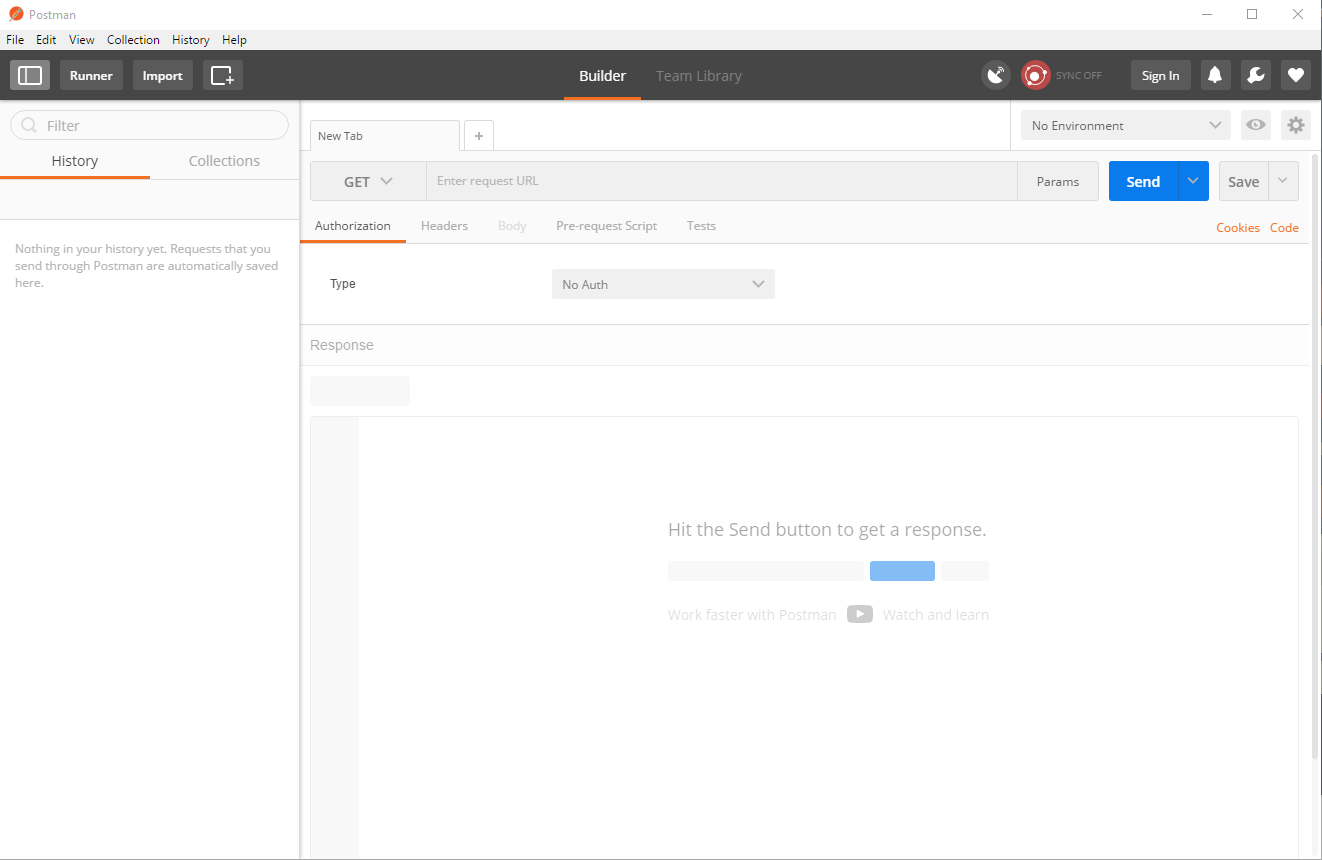
Task: Open the View menu
Action: click(x=82, y=40)
